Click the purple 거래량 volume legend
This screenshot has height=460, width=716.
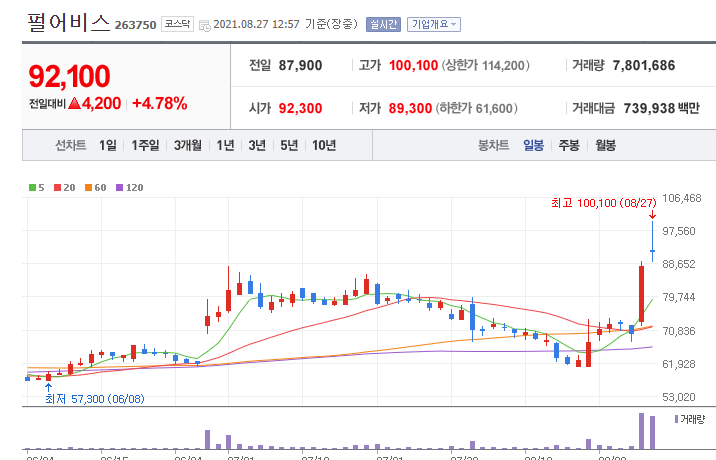coord(690,419)
